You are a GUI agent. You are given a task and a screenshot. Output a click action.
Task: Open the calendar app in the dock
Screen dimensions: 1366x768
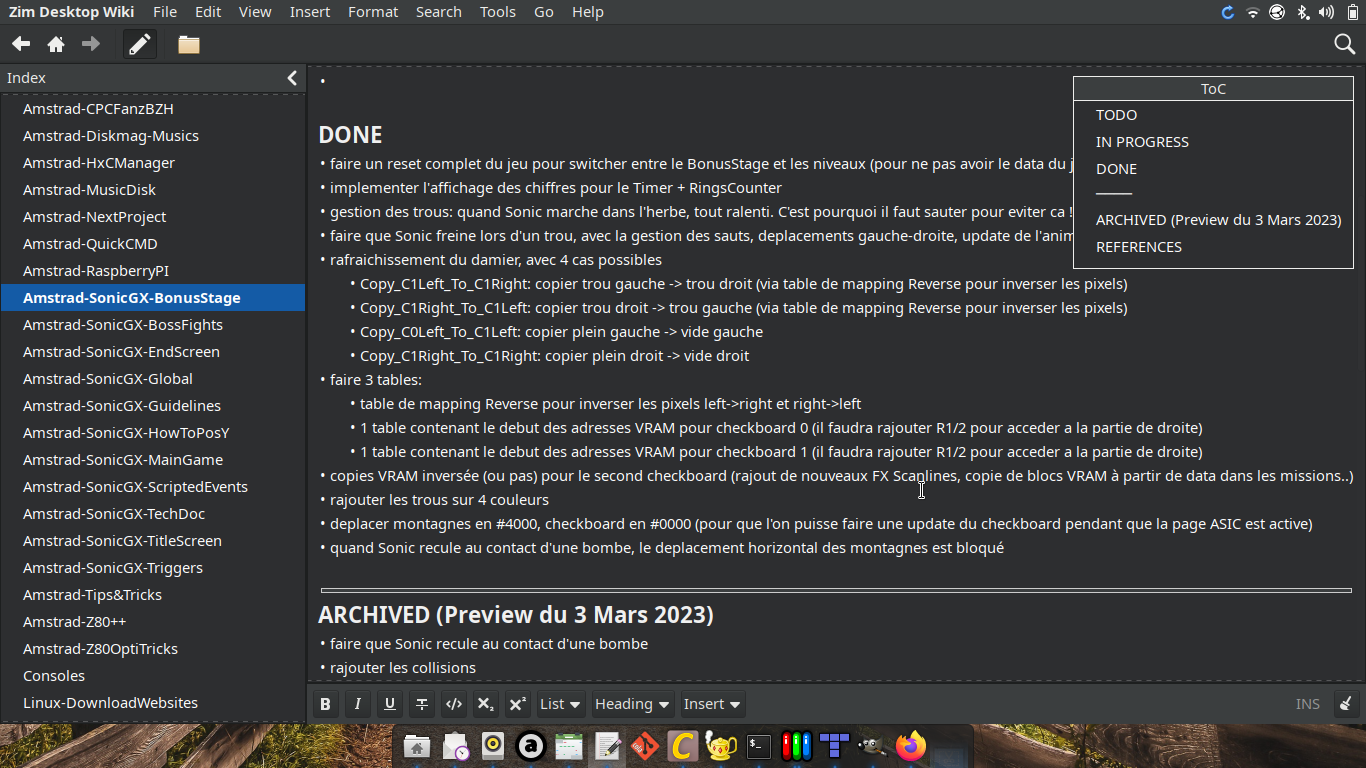pos(569,746)
